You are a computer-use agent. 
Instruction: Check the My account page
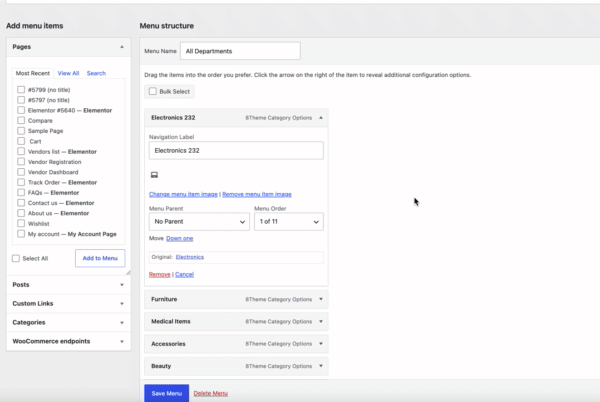(x=21, y=234)
